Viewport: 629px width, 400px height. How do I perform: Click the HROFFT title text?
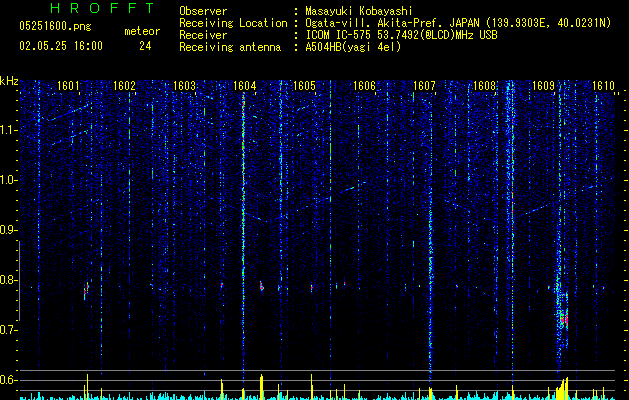(102, 8)
